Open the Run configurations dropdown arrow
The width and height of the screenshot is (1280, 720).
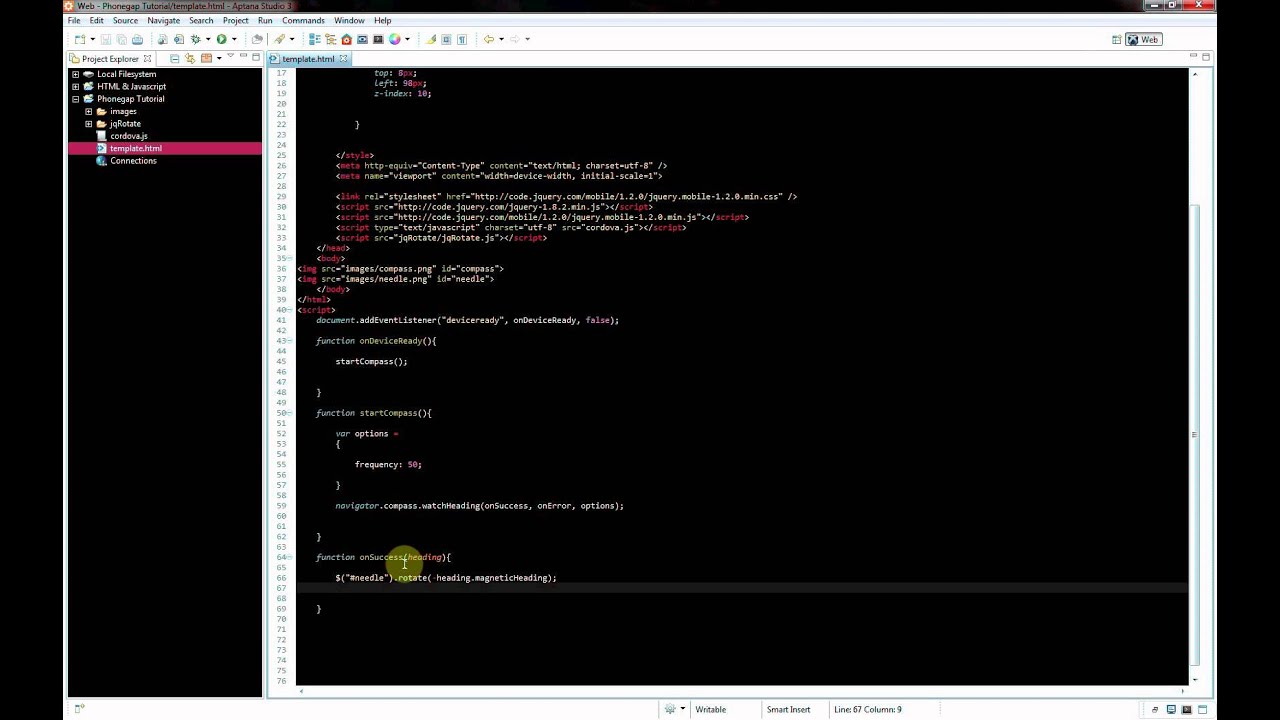pyautogui.click(x=234, y=39)
